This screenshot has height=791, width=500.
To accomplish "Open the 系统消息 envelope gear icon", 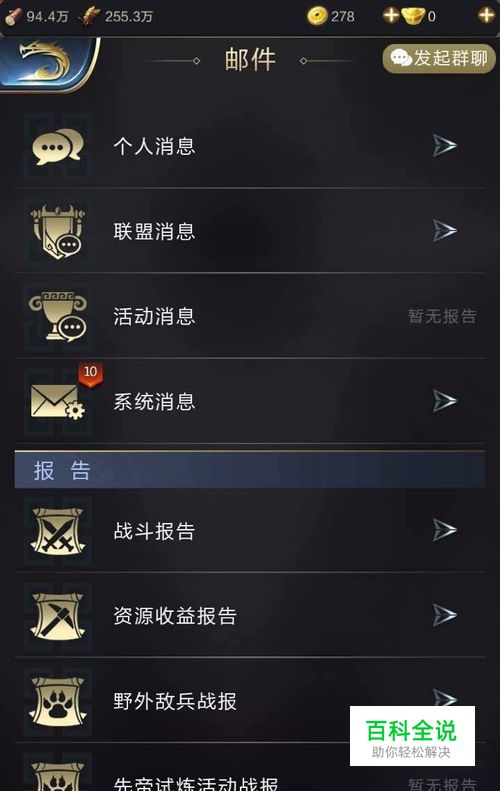I will (x=58, y=402).
